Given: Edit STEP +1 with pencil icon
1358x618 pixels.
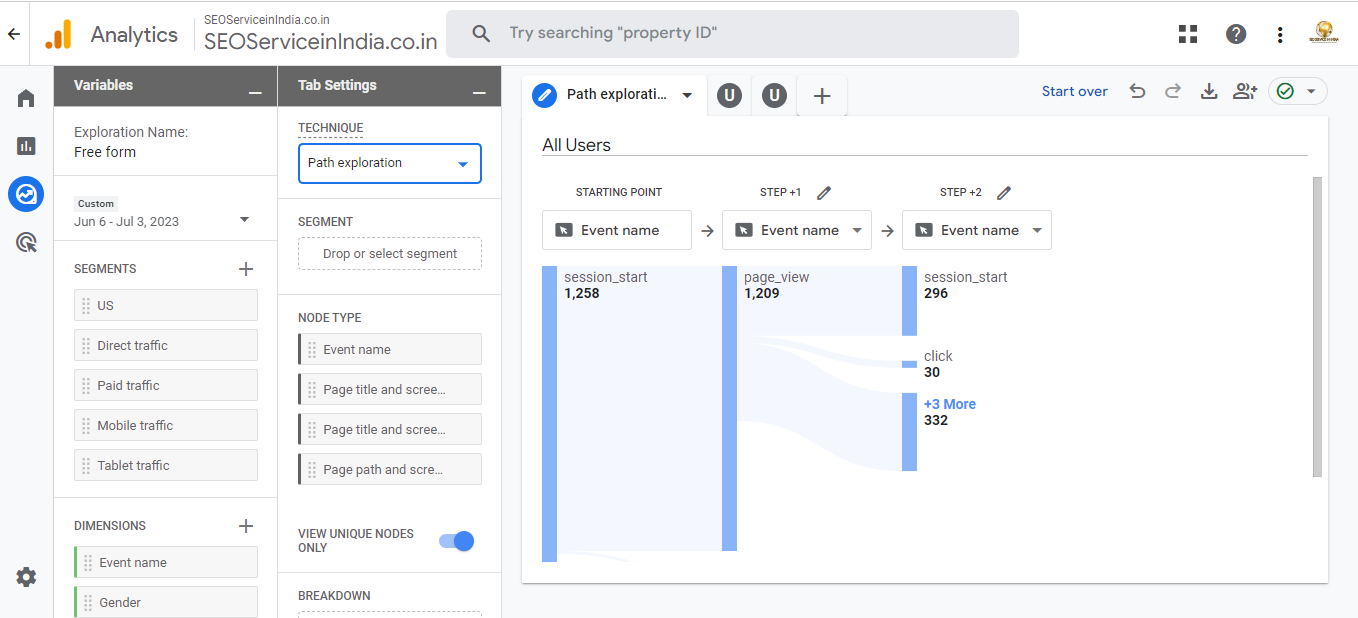Looking at the screenshot, I should 824,192.
